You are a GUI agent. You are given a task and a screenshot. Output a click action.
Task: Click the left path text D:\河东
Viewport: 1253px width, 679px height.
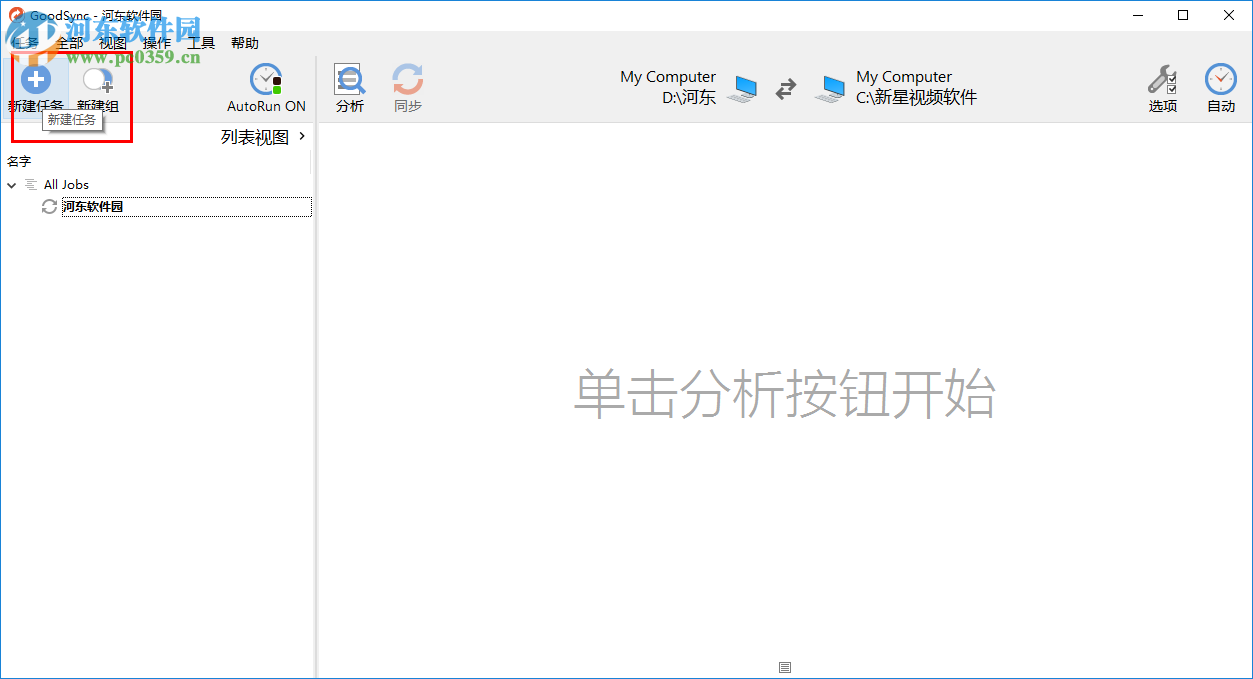[689, 98]
